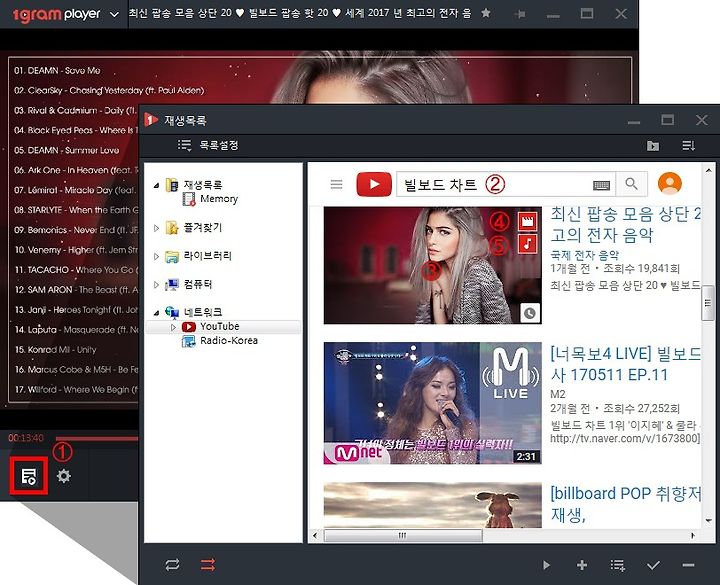Viewport: 720px width, 585px height.
Task: Click scroll right arrow in YouTube pane
Action: click(x=693, y=535)
